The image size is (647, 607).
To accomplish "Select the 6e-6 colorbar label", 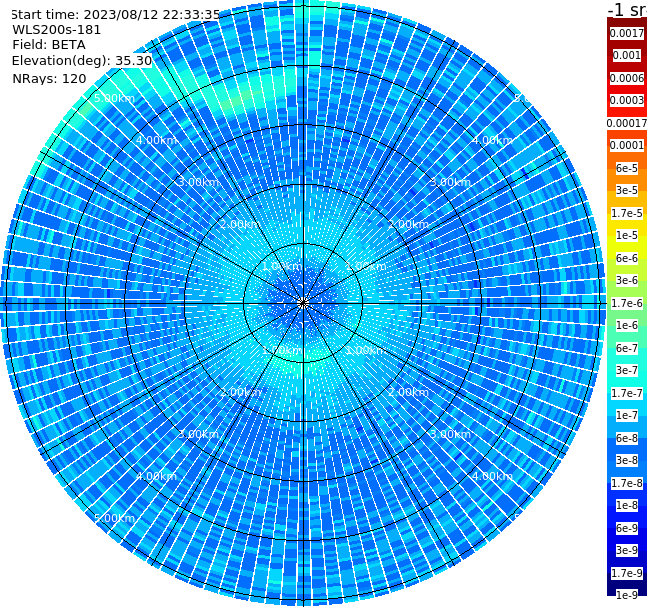I will pyautogui.click(x=627, y=258).
